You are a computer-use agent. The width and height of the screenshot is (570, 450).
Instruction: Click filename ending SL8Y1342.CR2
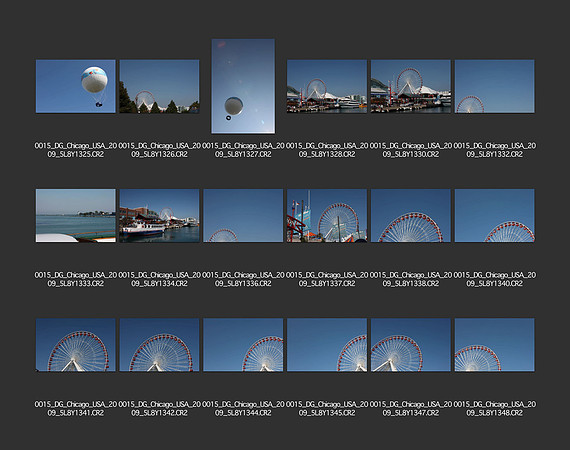[159, 409]
